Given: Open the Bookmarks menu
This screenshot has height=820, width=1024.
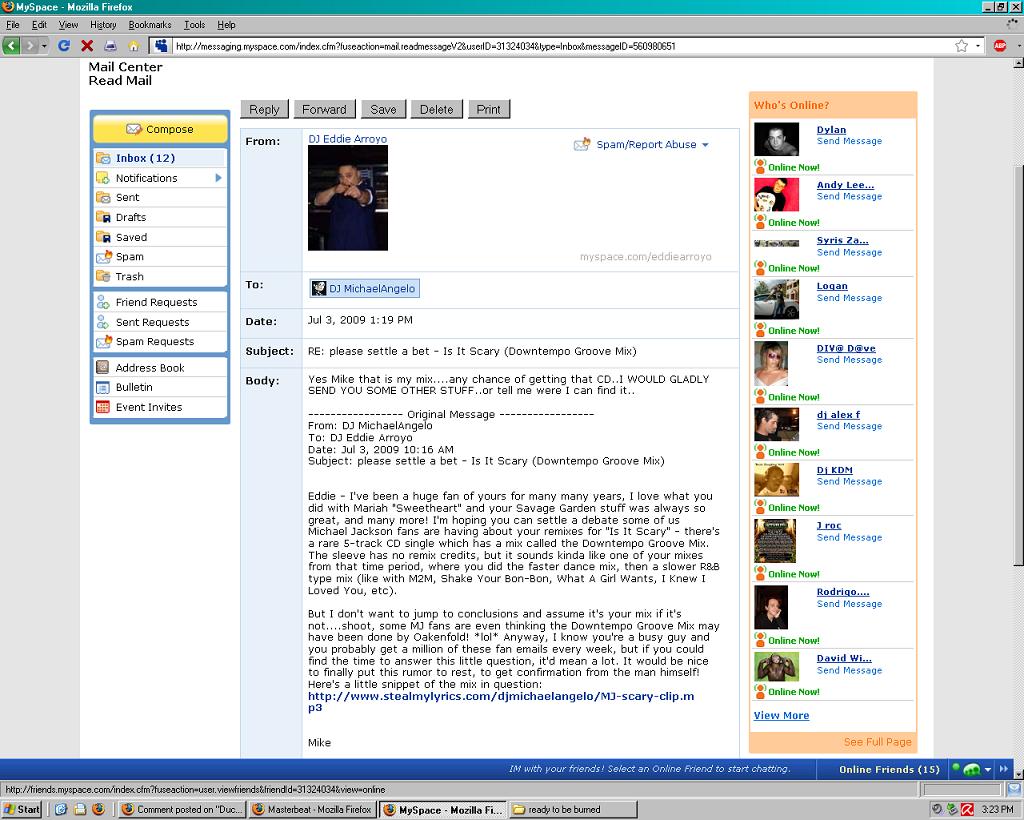Looking at the screenshot, I should tap(150, 25).
